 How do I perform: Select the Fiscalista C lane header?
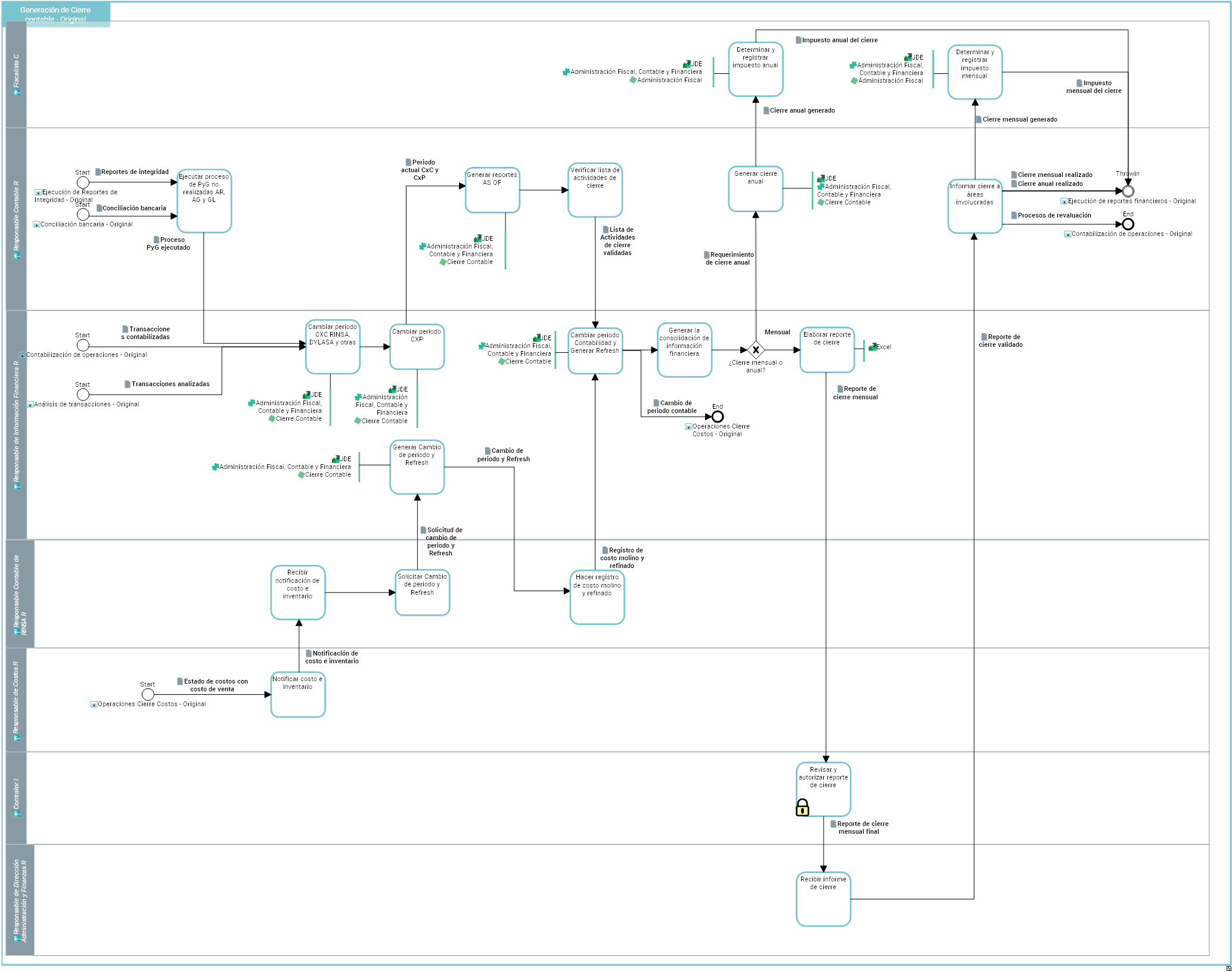click(x=16, y=74)
